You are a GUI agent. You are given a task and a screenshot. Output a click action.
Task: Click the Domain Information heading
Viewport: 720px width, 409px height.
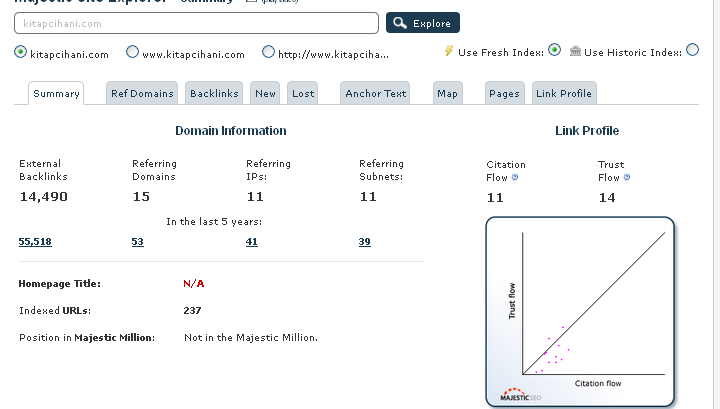(x=231, y=131)
